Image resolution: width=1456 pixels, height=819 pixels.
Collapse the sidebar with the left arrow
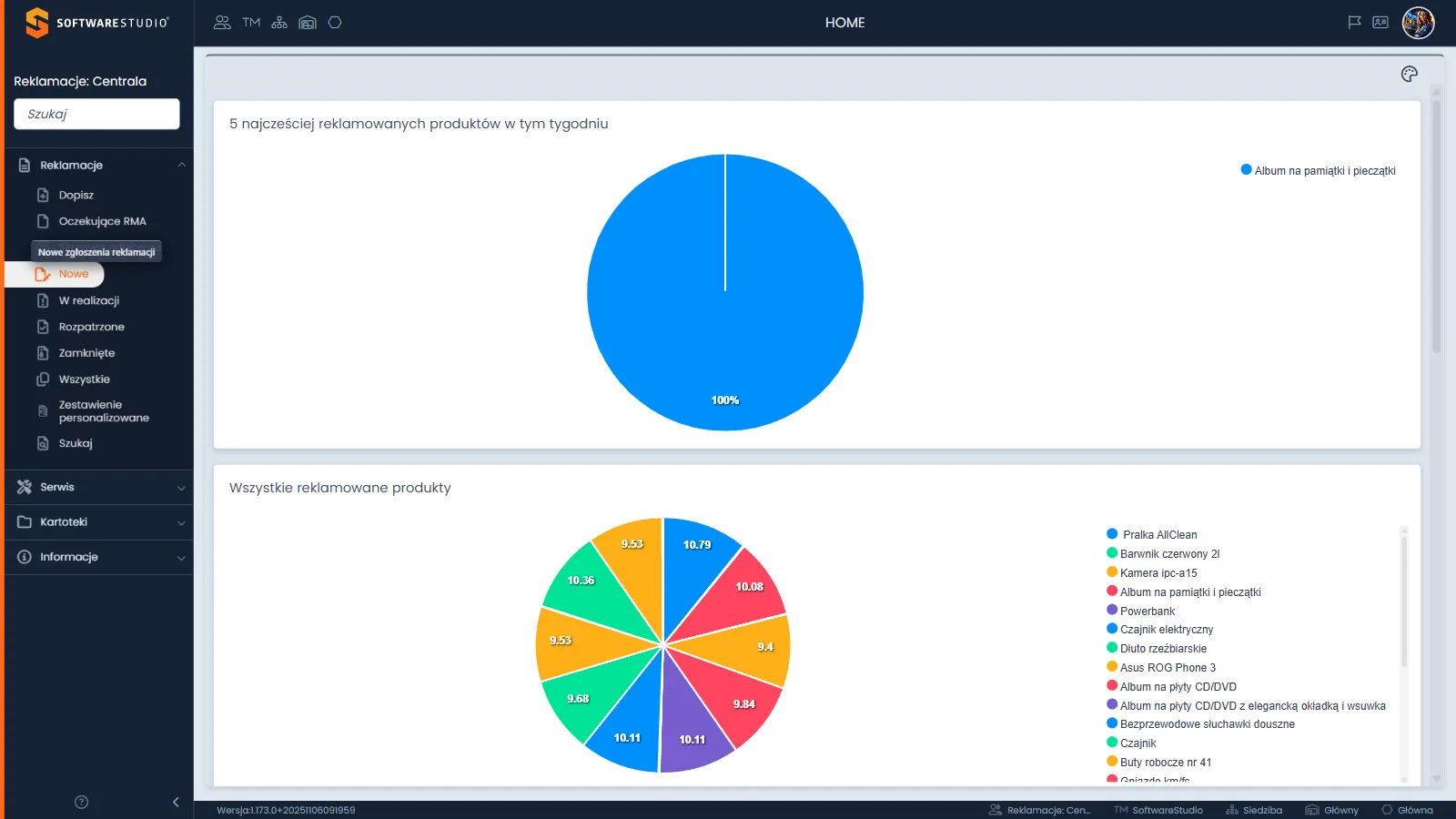(176, 802)
